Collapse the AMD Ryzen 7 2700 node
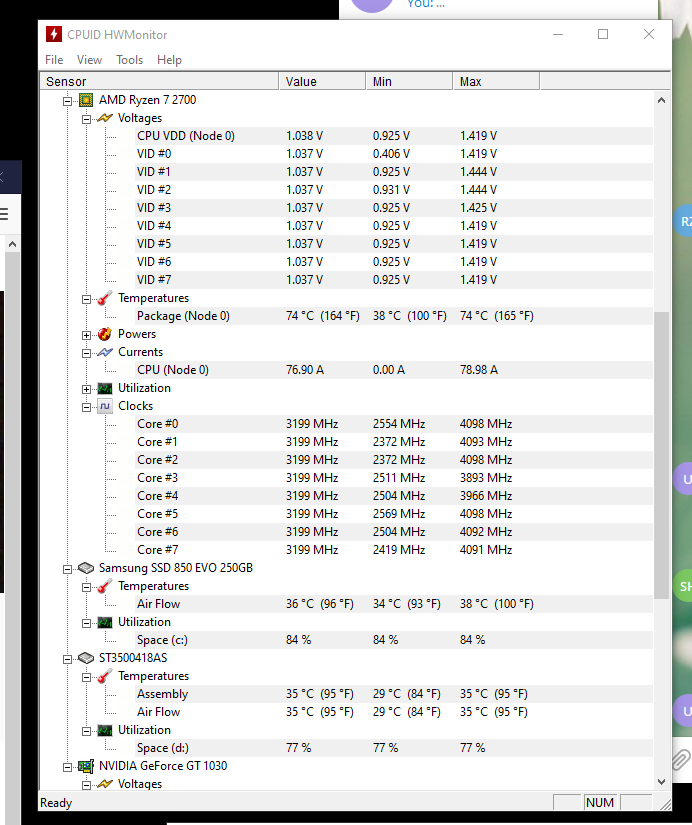 (67, 101)
